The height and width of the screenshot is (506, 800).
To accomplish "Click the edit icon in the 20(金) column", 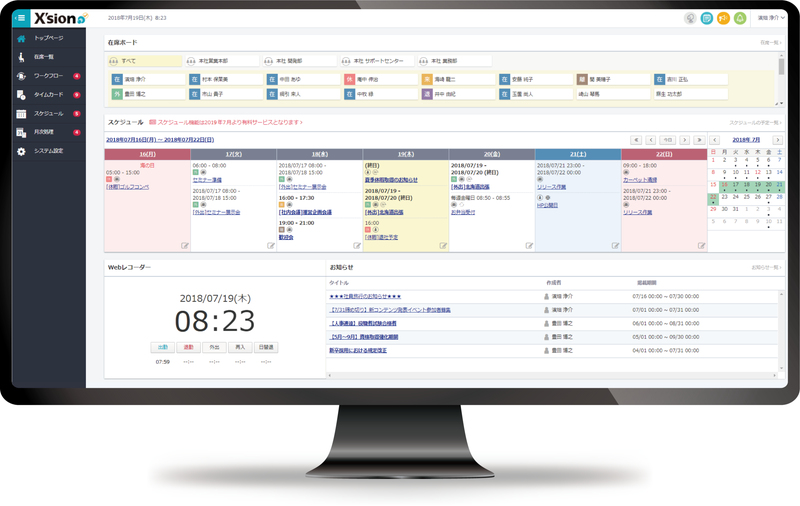I will pyautogui.click(x=530, y=246).
